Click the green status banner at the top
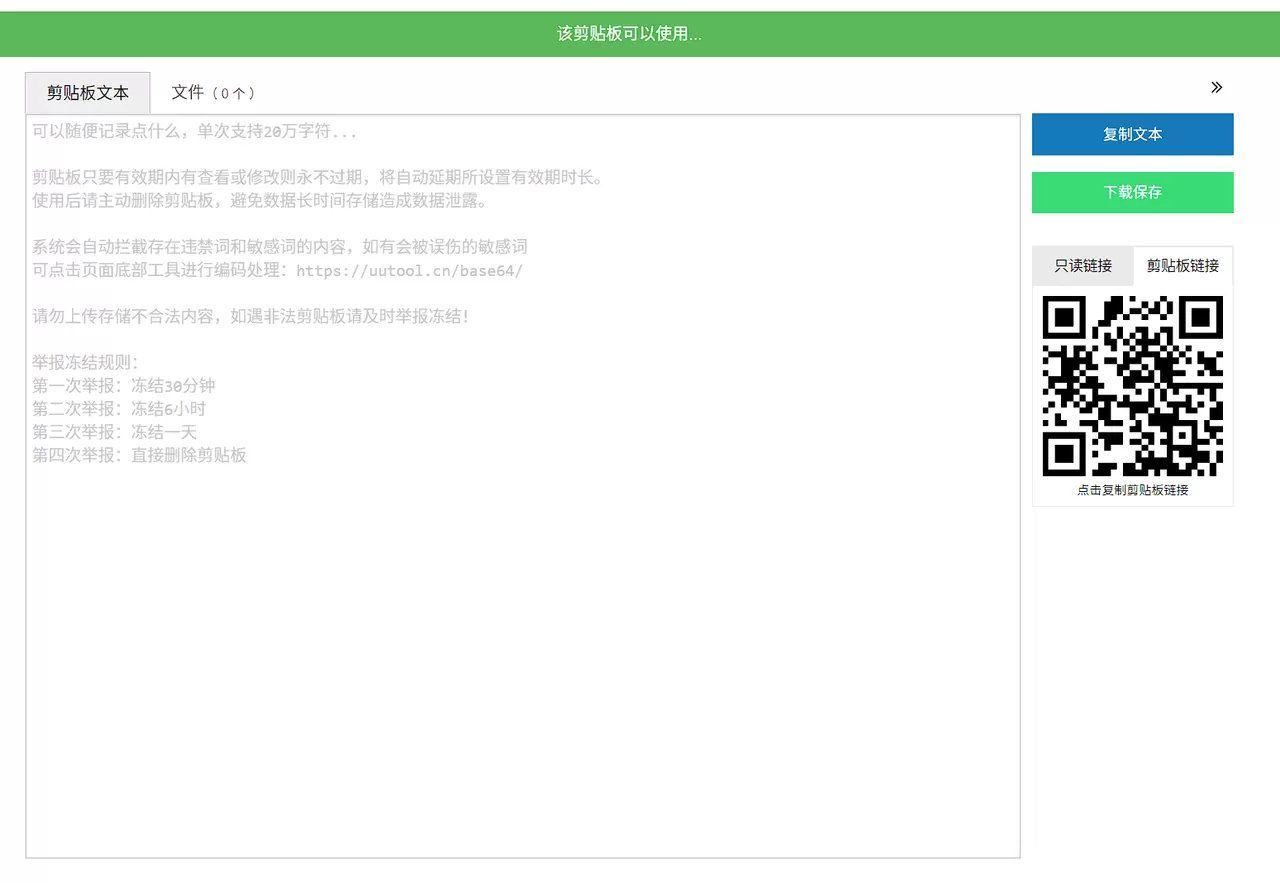Viewport: 1280px width, 883px height. point(630,33)
